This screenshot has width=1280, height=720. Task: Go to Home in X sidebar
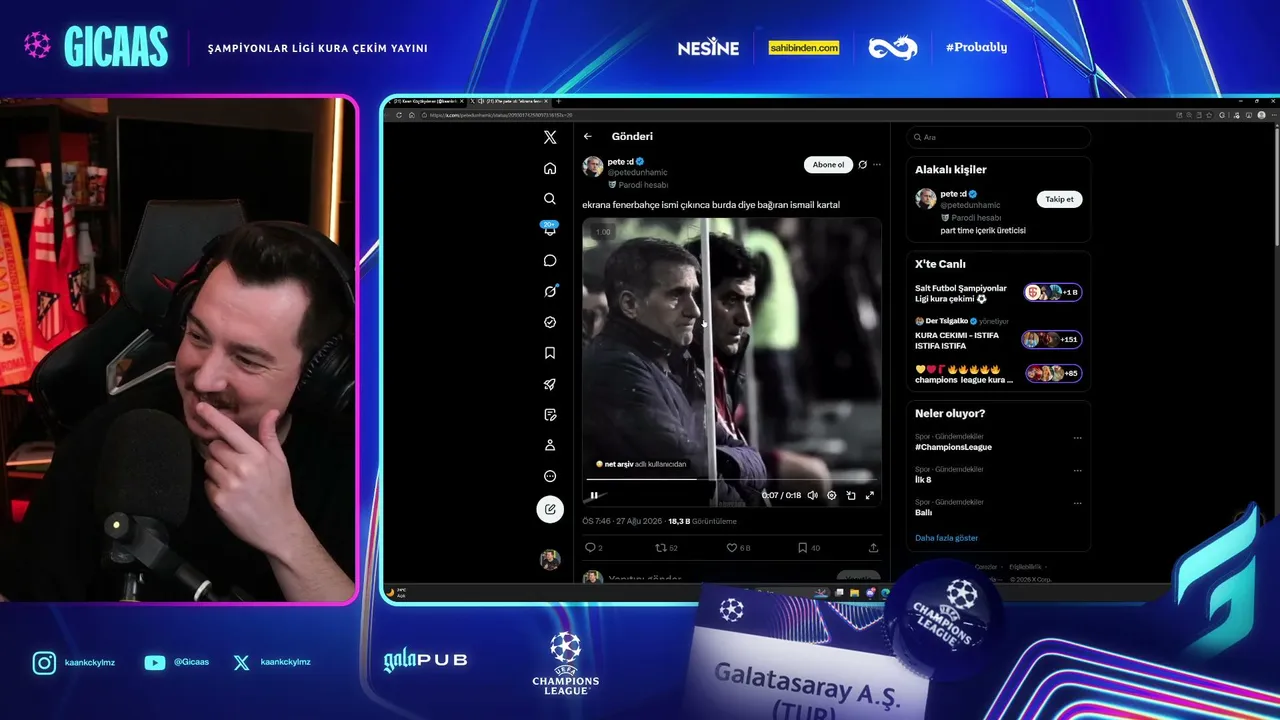(x=550, y=168)
